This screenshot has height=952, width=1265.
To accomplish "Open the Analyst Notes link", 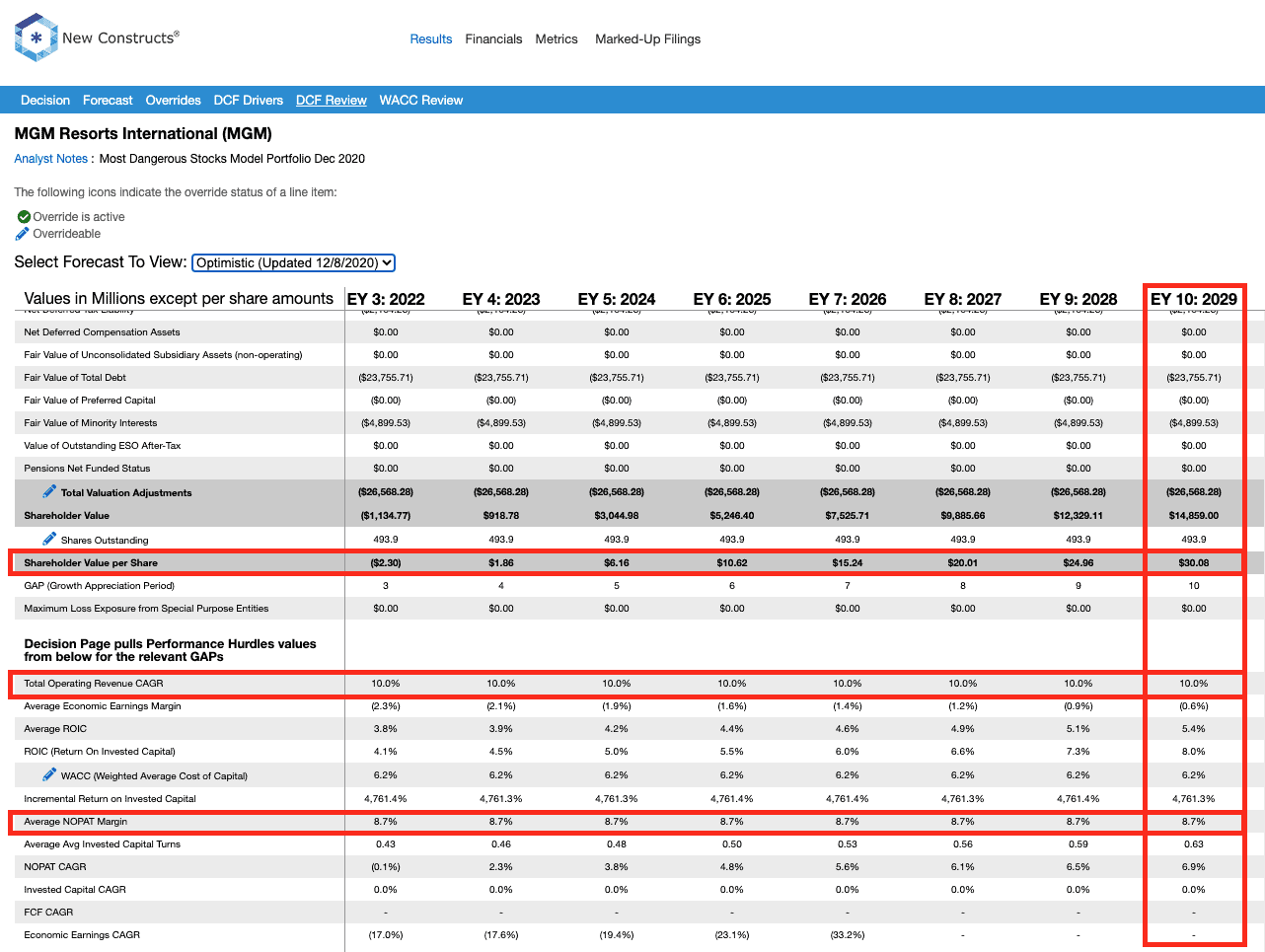I will click(x=51, y=159).
